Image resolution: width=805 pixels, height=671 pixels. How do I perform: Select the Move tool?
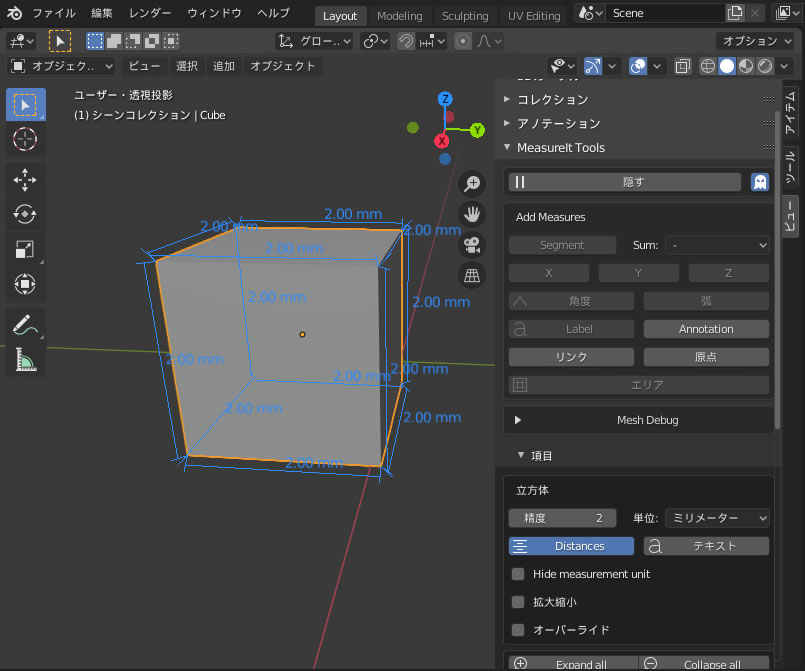point(25,180)
